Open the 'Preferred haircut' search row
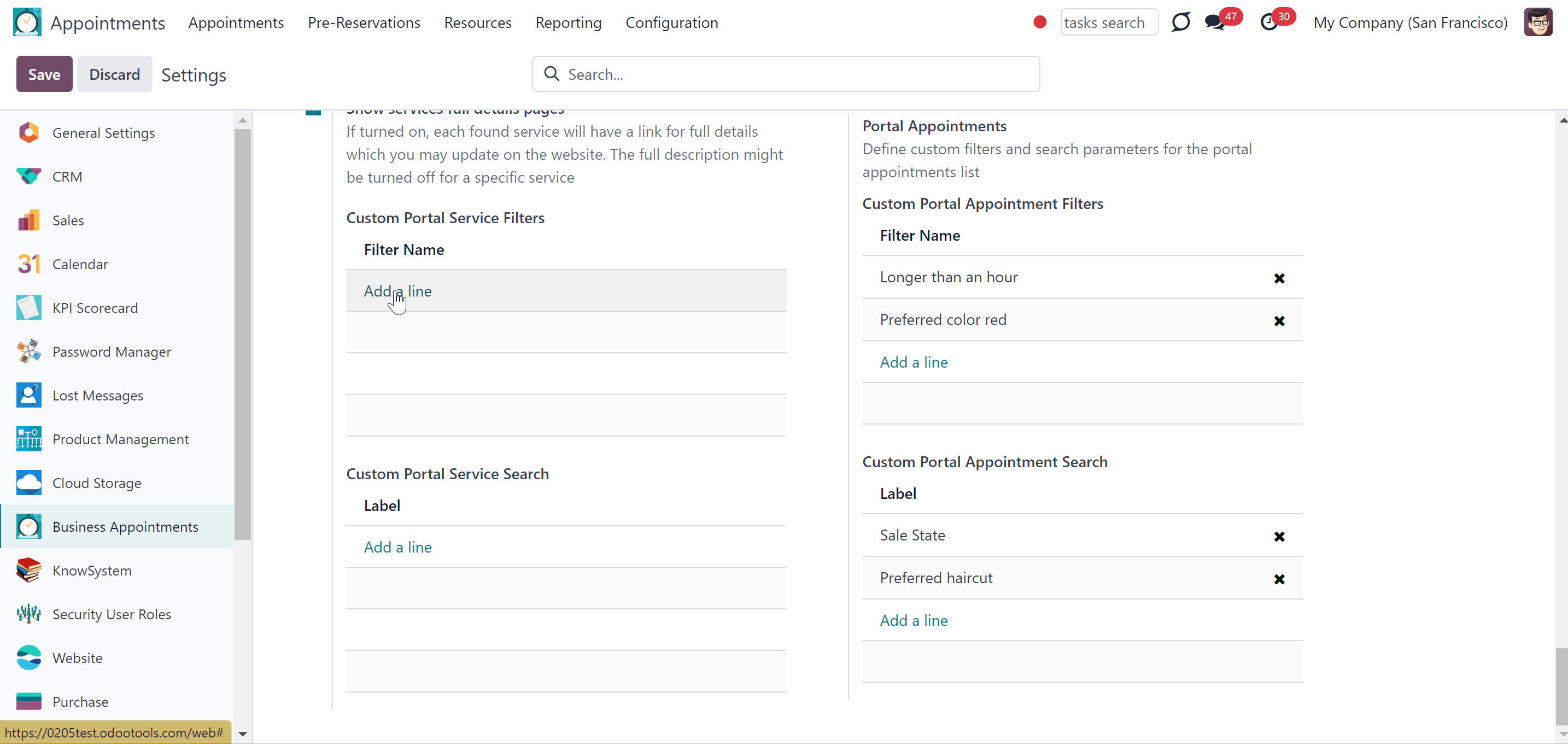The height and width of the screenshot is (744, 1568). tap(1081, 578)
